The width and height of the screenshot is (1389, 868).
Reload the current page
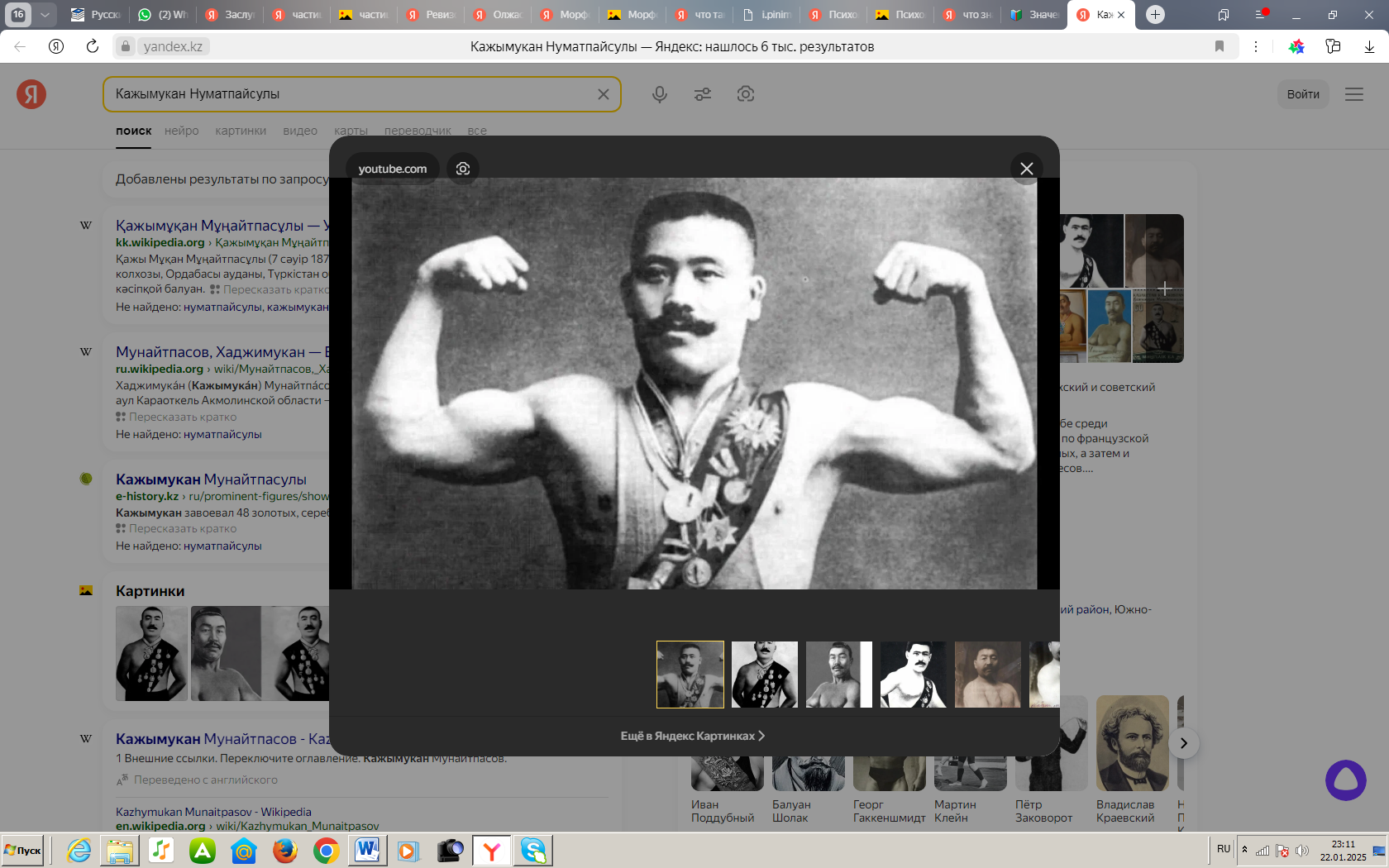(x=93, y=46)
